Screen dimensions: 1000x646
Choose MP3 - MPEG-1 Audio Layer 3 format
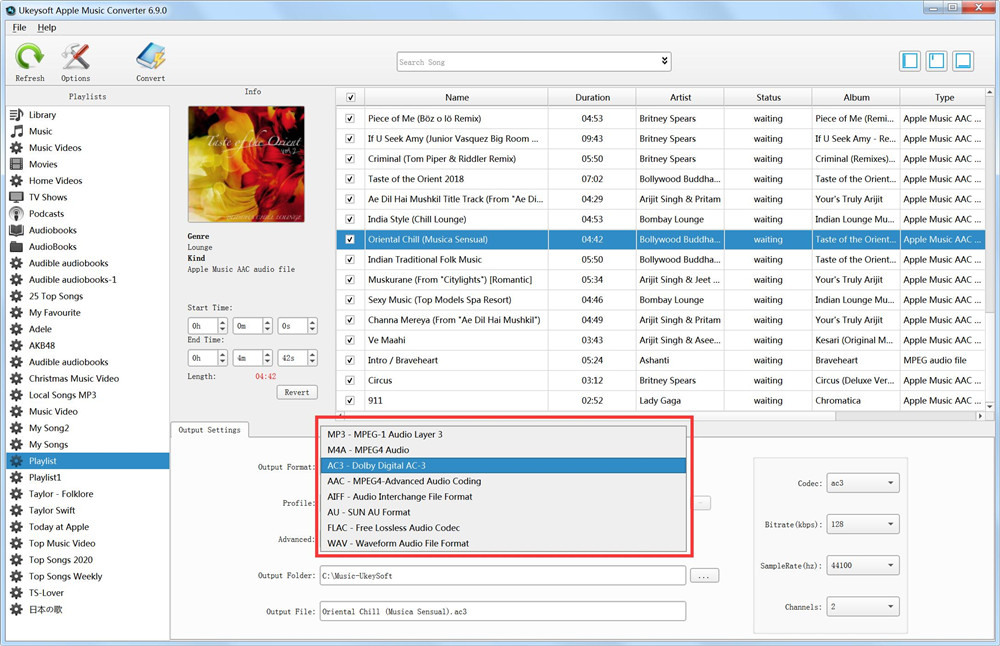503,434
